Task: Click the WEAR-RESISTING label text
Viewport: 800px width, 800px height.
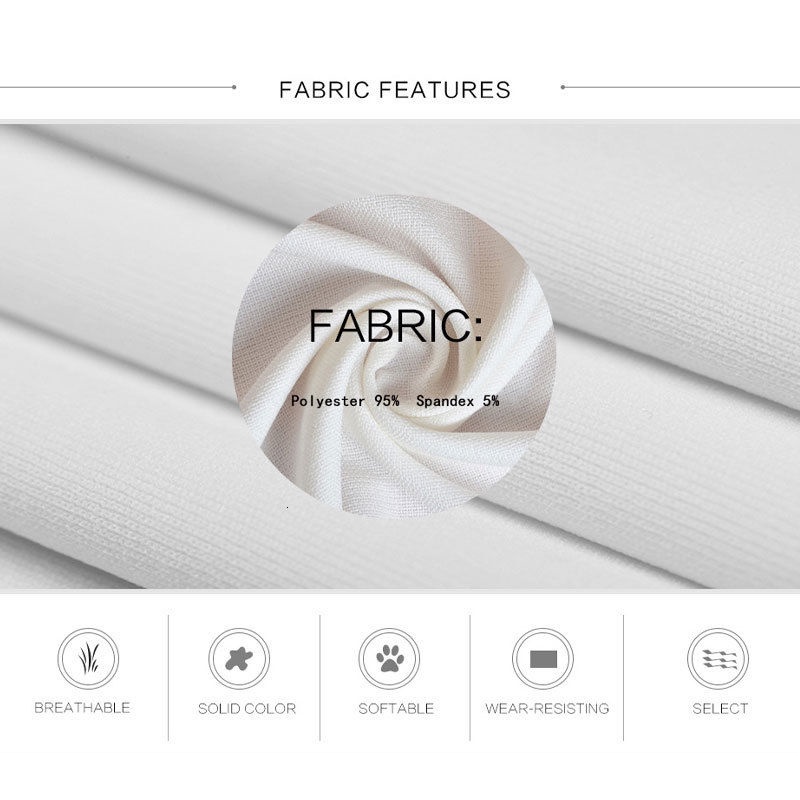Action: (x=547, y=708)
